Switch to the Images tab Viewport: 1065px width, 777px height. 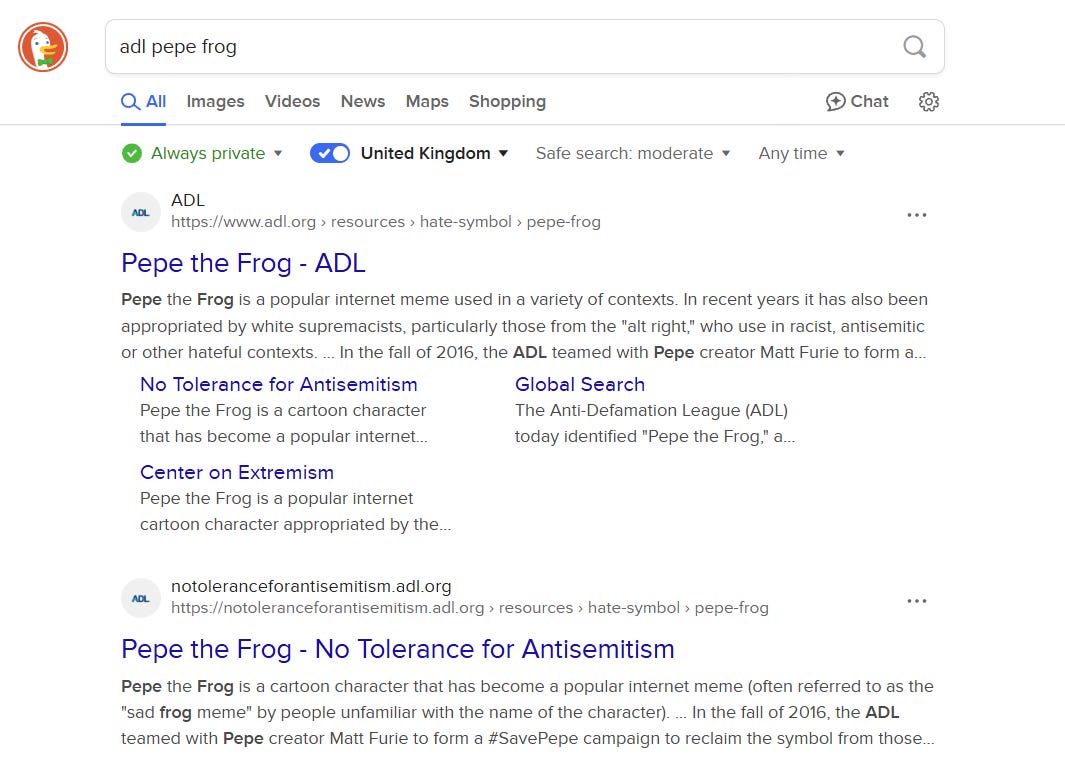coord(215,102)
